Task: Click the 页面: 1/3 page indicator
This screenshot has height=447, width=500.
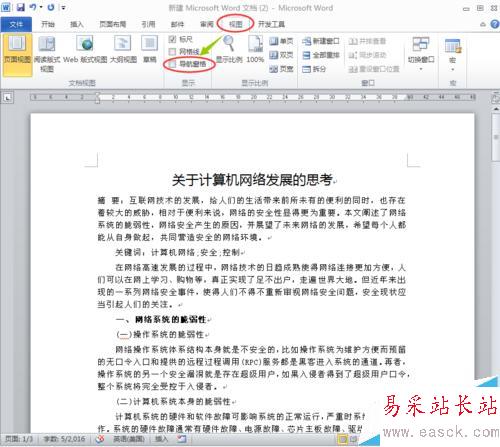Action: click(19, 439)
